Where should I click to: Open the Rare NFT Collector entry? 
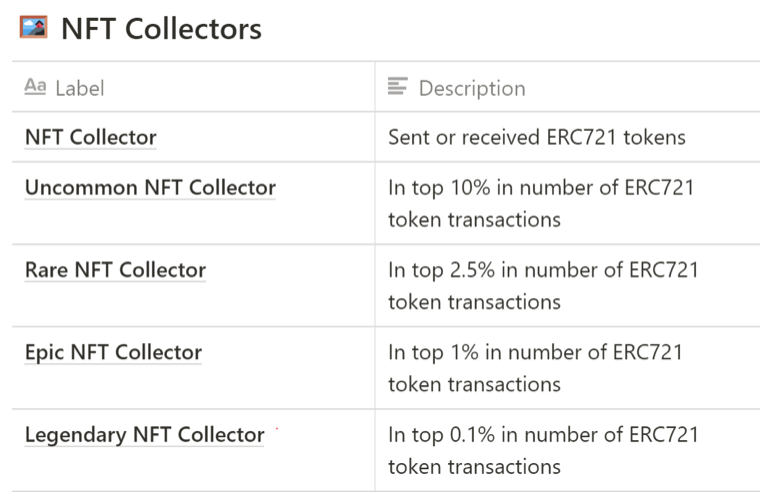pos(115,270)
